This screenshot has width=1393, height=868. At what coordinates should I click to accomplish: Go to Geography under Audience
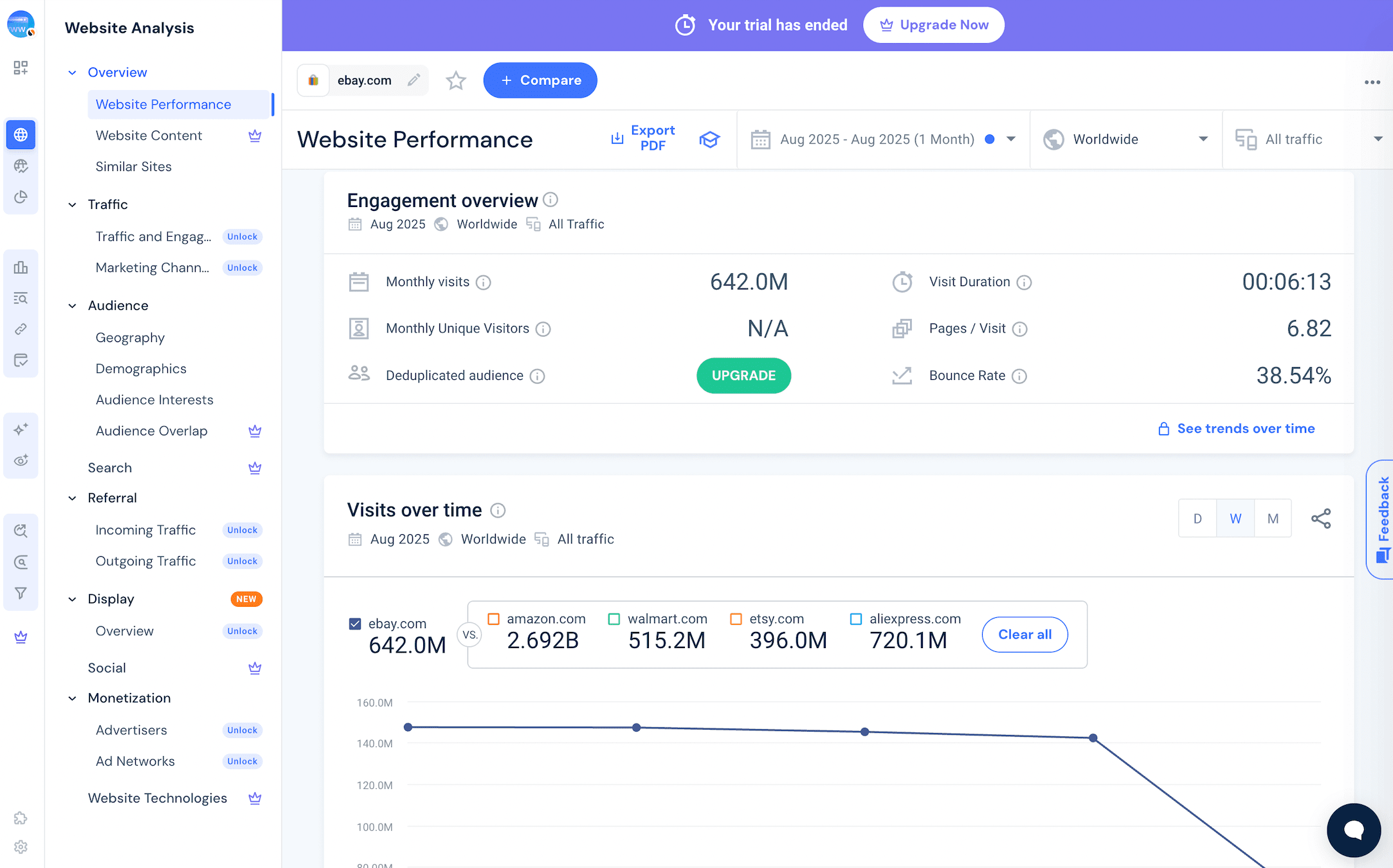pos(130,338)
